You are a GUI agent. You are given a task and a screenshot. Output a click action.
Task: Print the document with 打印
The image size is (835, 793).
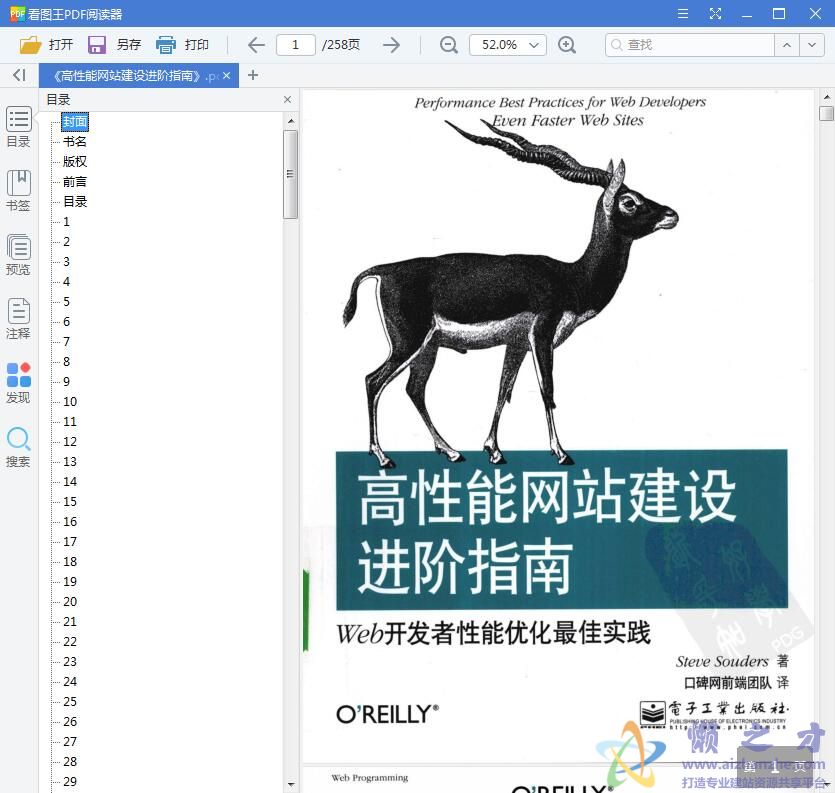[x=182, y=45]
